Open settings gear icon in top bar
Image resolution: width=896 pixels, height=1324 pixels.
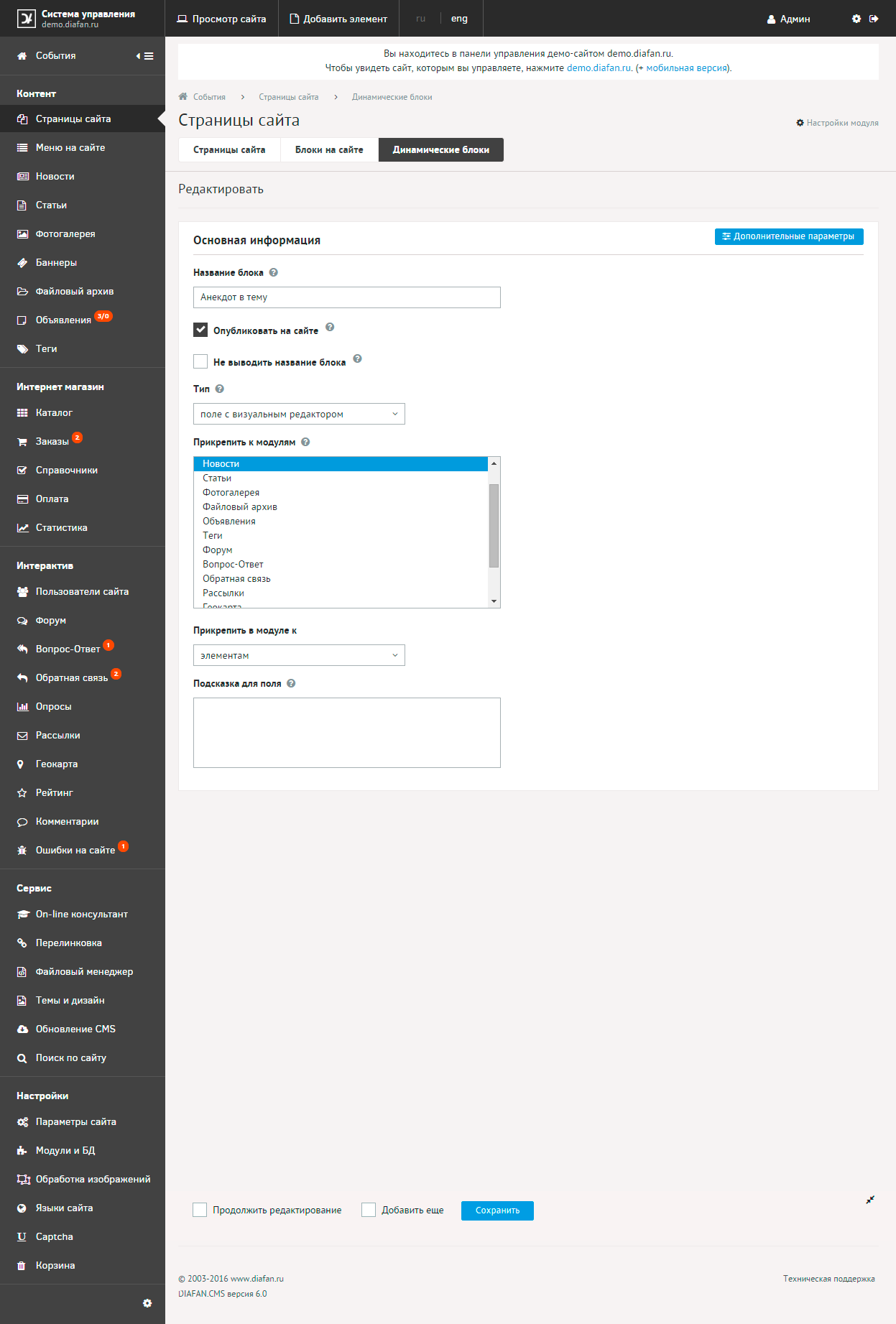856,19
